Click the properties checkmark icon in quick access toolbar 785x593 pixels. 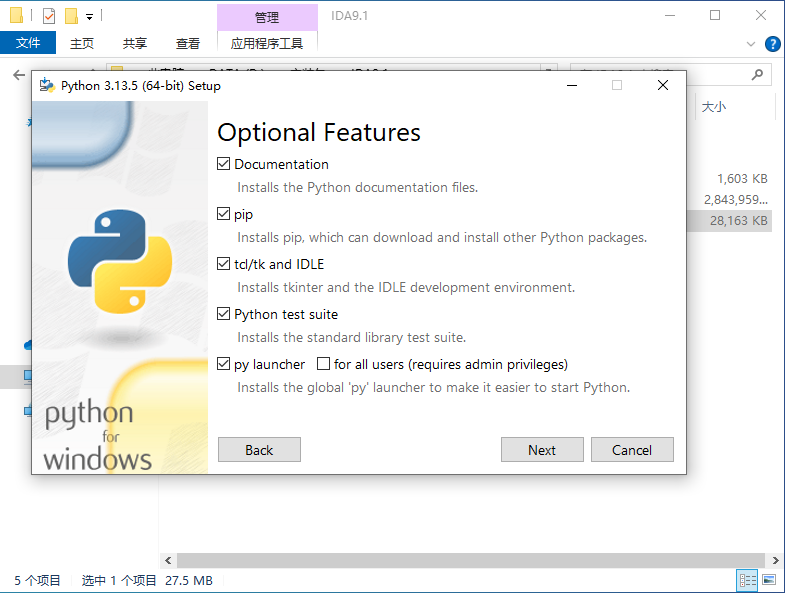coord(49,16)
